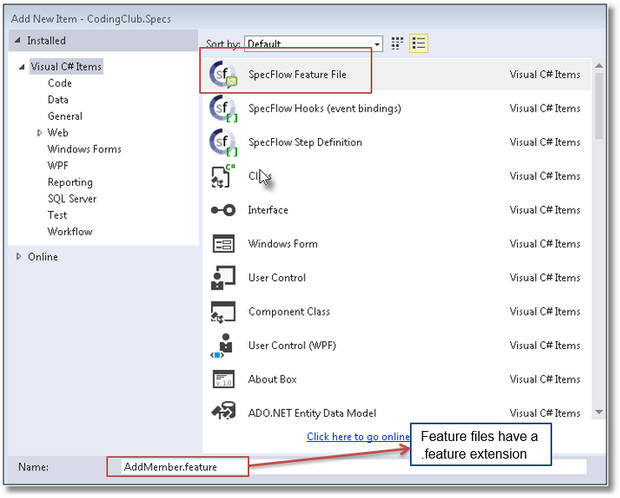Select the Data category
This screenshot has height=498, width=620.
click(58, 100)
